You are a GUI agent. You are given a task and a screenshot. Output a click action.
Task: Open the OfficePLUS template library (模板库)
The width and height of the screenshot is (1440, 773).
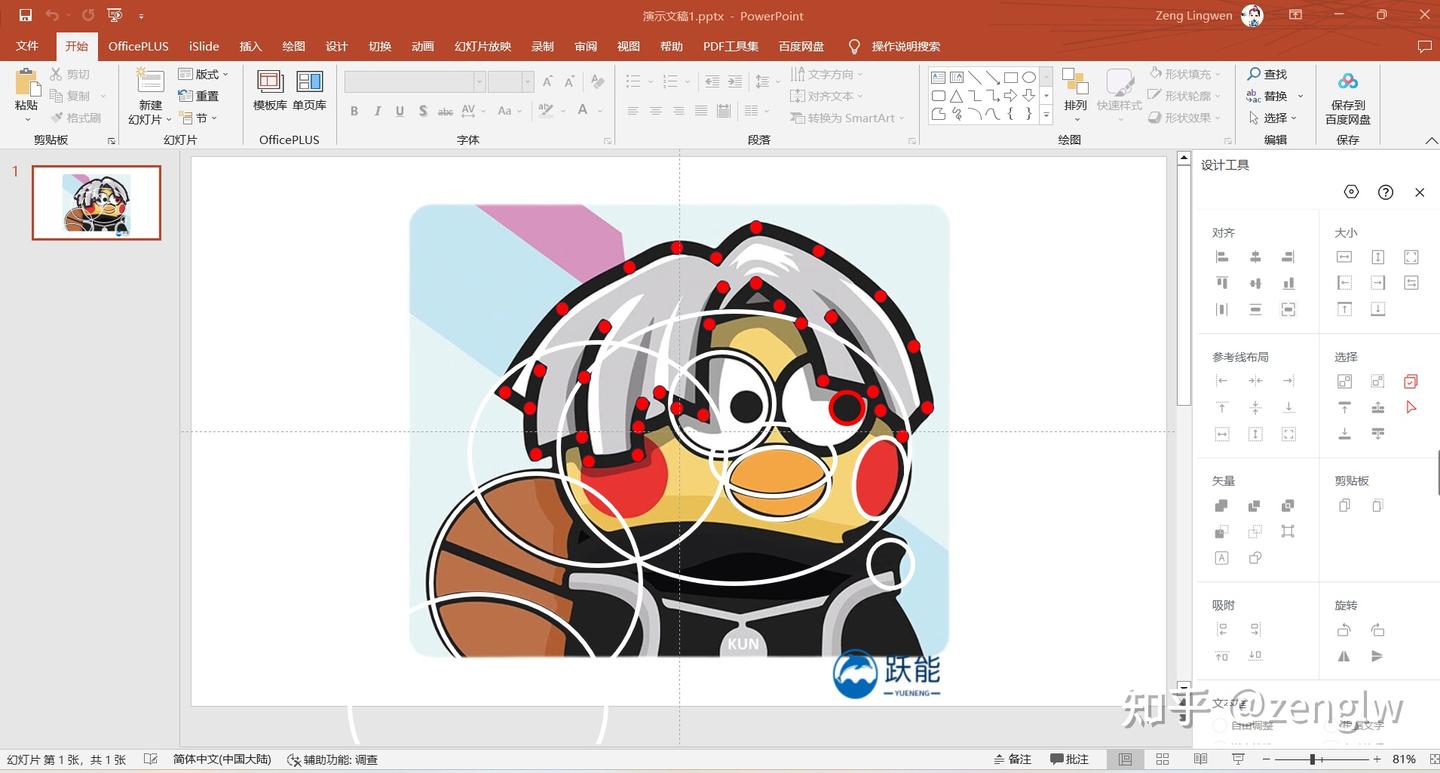coord(270,90)
